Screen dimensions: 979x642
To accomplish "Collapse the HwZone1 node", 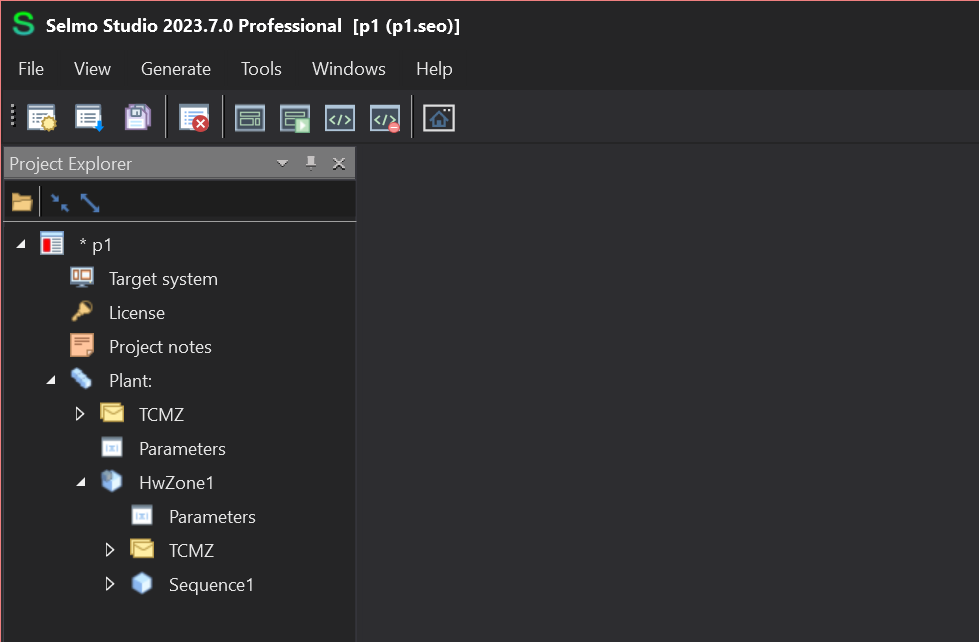I will coord(81,482).
